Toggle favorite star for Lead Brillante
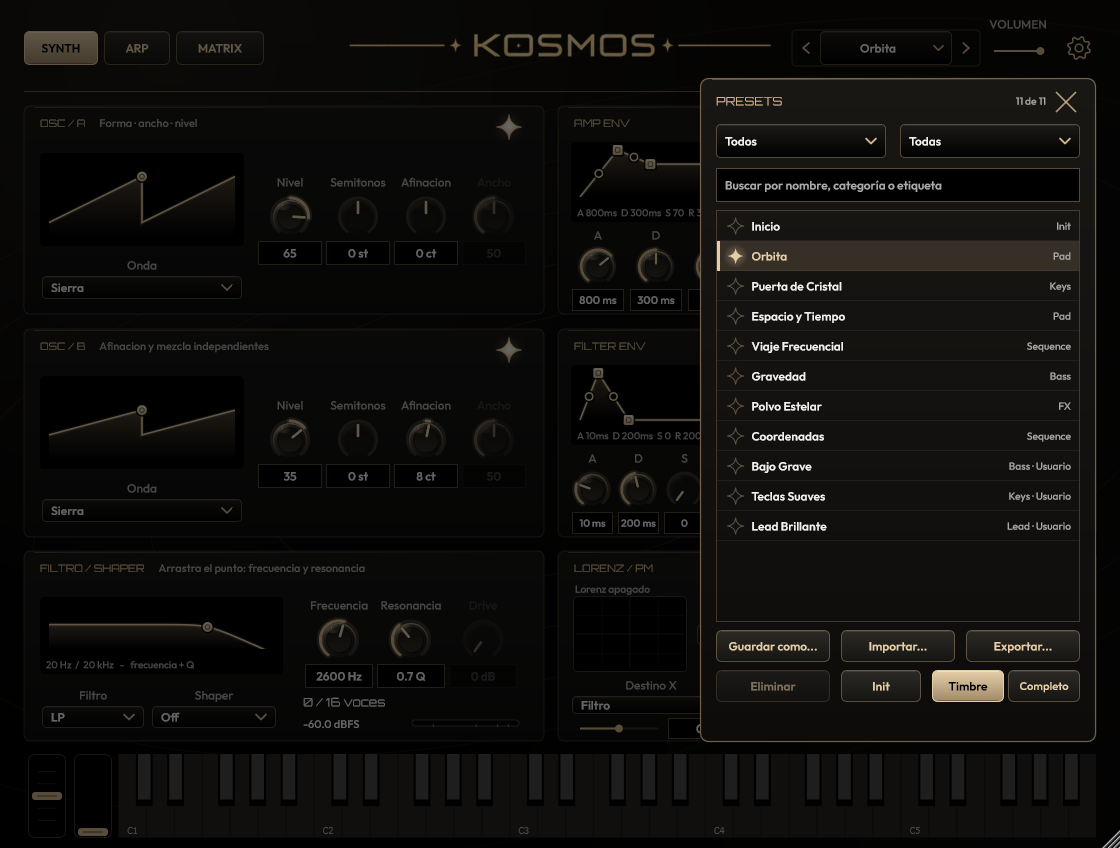This screenshot has width=1120, height=848. [735, 527]
